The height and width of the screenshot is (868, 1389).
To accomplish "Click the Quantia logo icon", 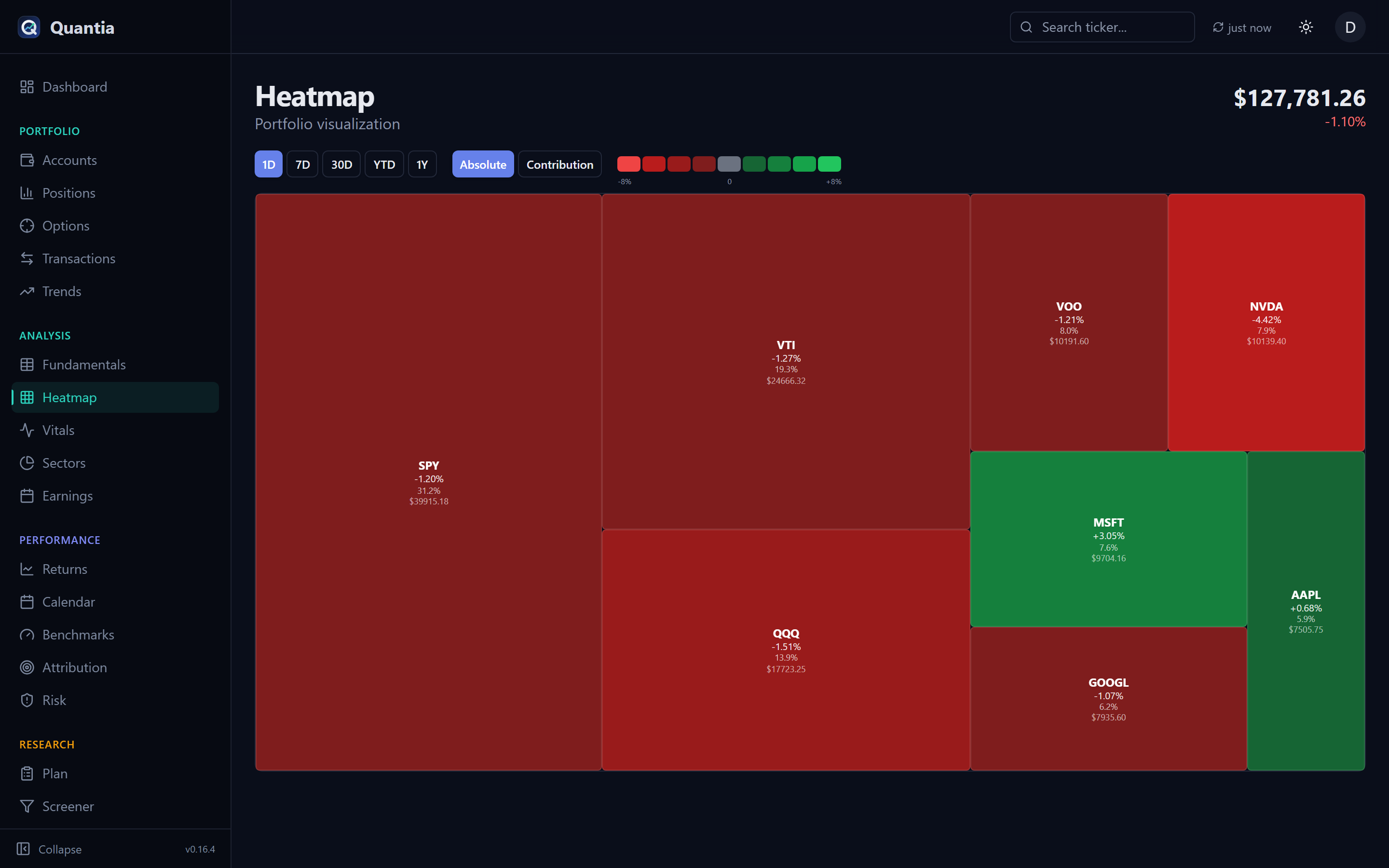I will [x=29, y=27].
